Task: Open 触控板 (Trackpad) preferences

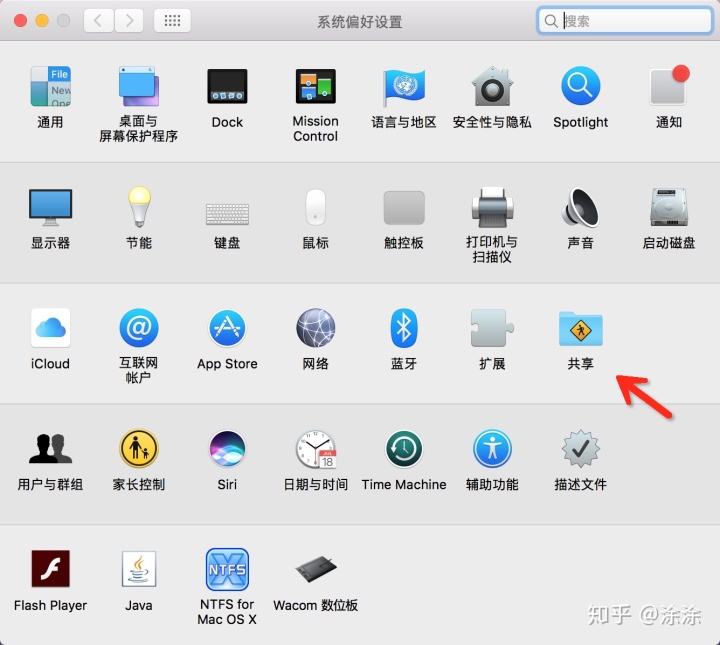Action: click(404, 208)
